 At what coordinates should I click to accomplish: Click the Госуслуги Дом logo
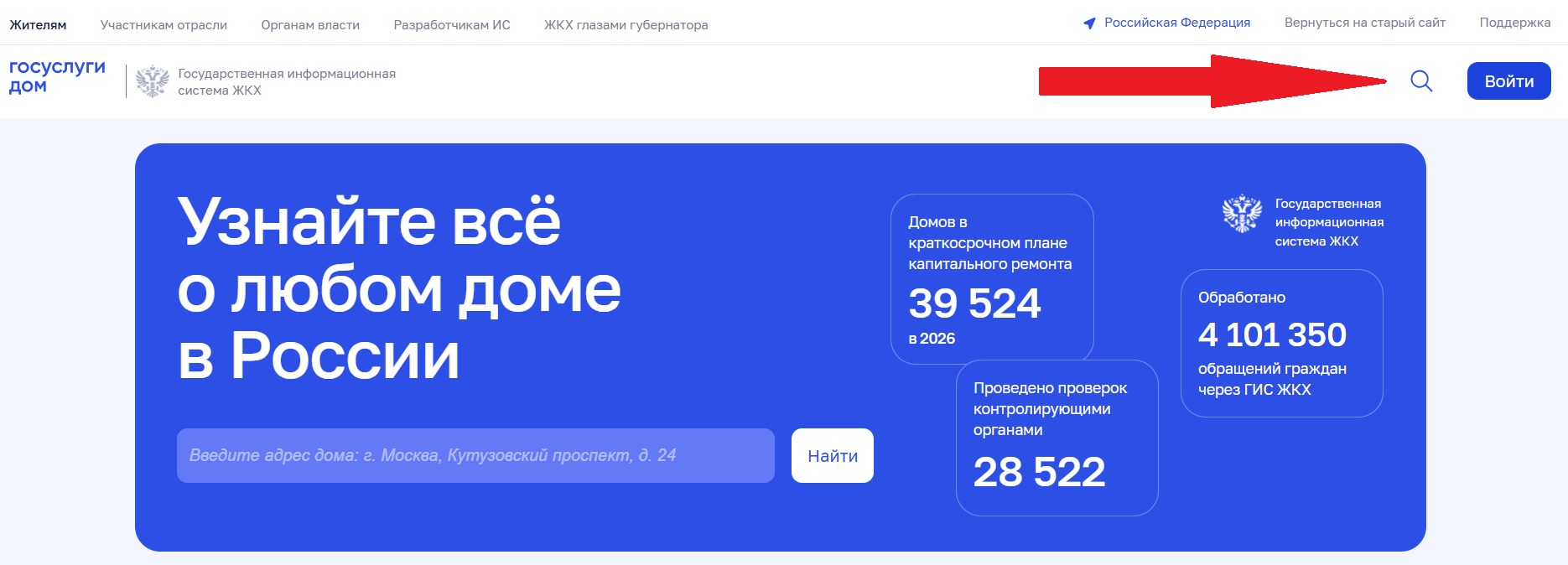[x=57, y=76]
